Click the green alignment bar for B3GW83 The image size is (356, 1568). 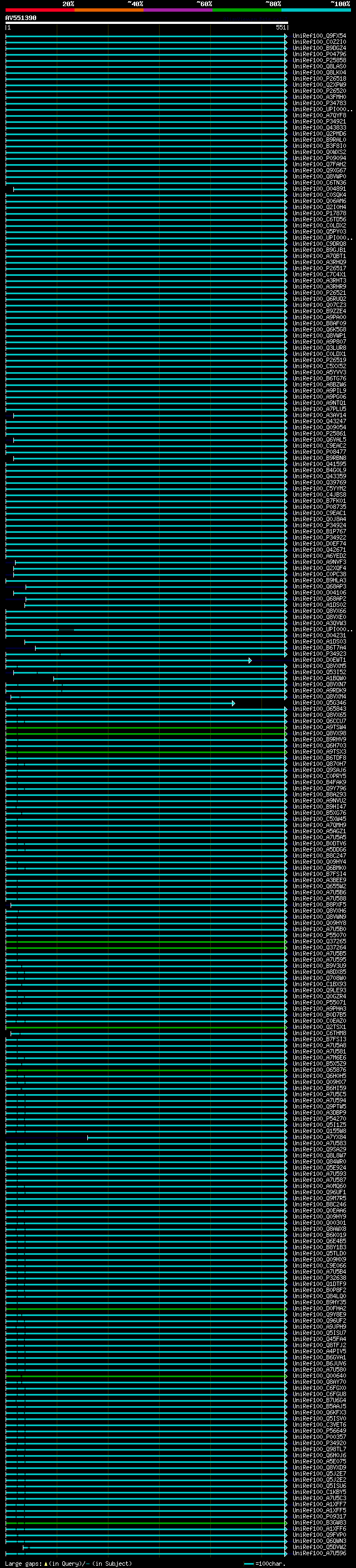pyautogui.click(x=147, y=1523)
